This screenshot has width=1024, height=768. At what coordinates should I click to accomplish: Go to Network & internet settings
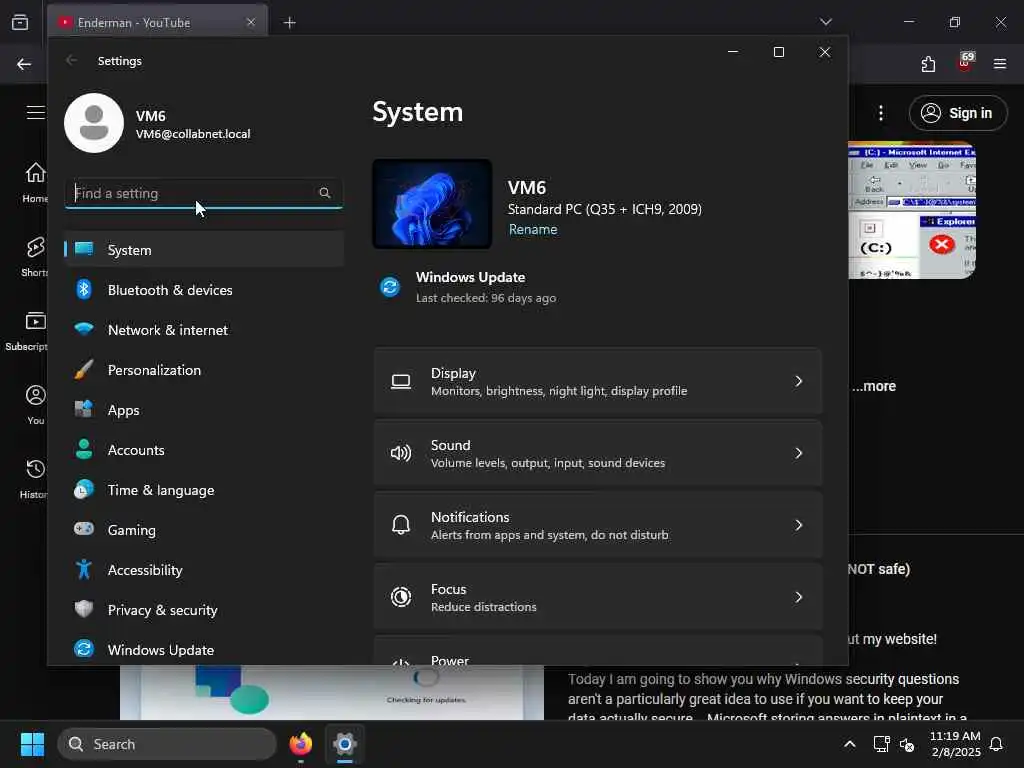pos(204,330)
